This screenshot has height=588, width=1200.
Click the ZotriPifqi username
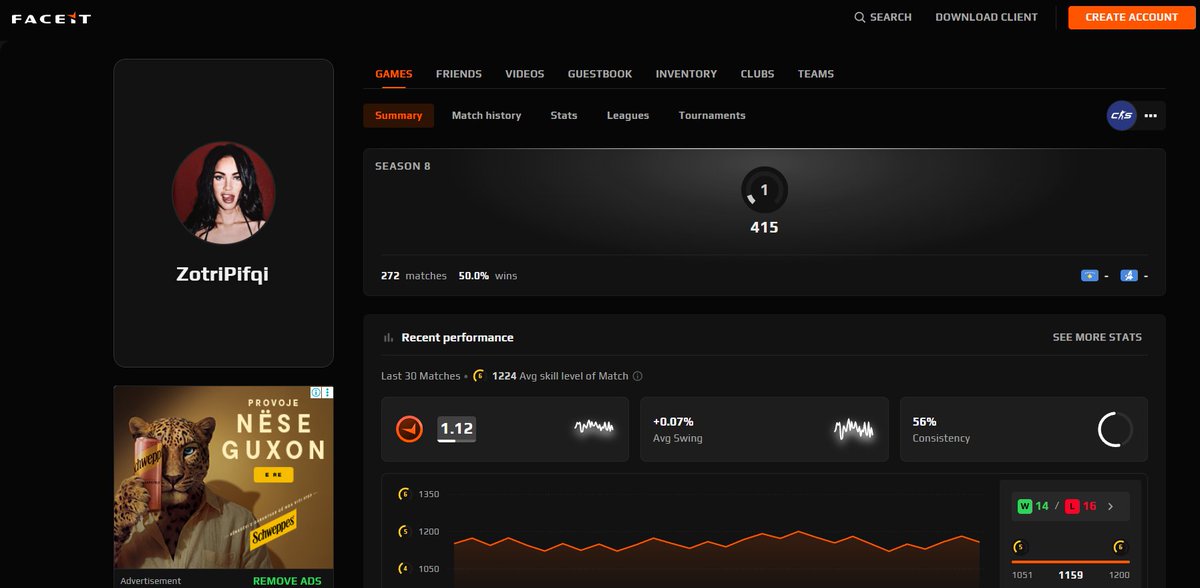tap(223, 274)
